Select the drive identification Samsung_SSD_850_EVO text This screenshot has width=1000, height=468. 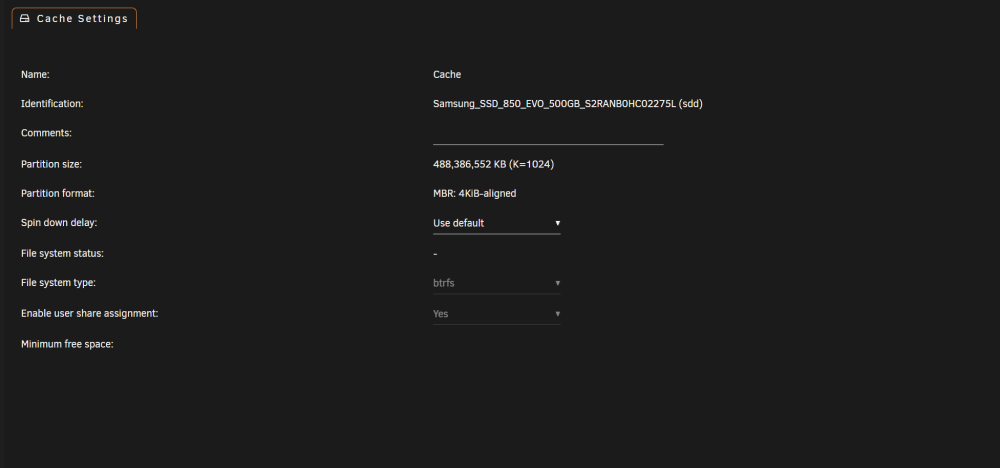coord(568,103)
